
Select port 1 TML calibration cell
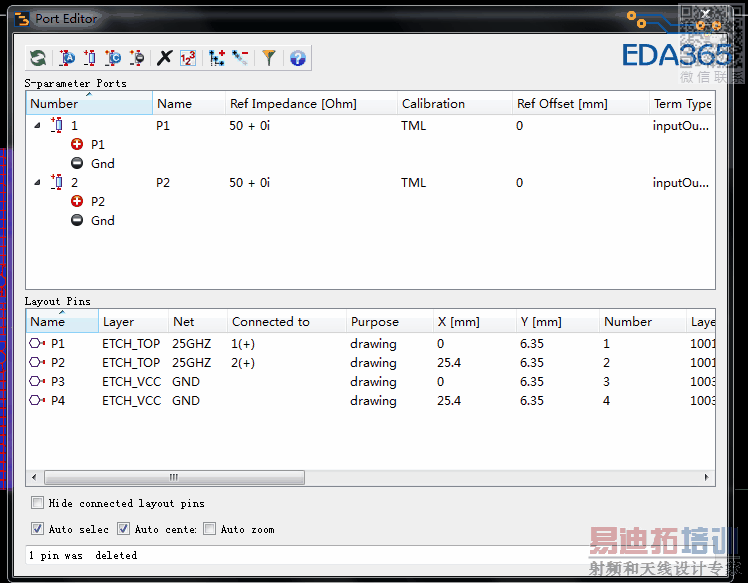tap(414, 125)
